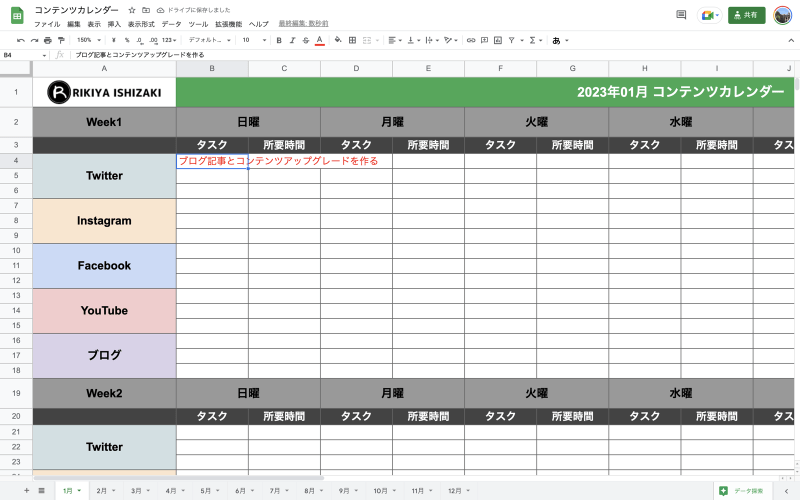Open the データ menu

(x=171, y=24)
